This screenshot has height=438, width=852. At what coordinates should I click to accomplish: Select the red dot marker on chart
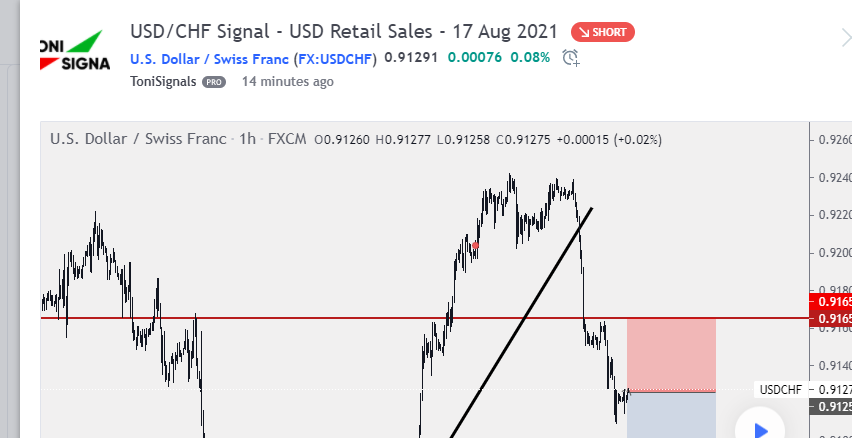tap(475, 246)
